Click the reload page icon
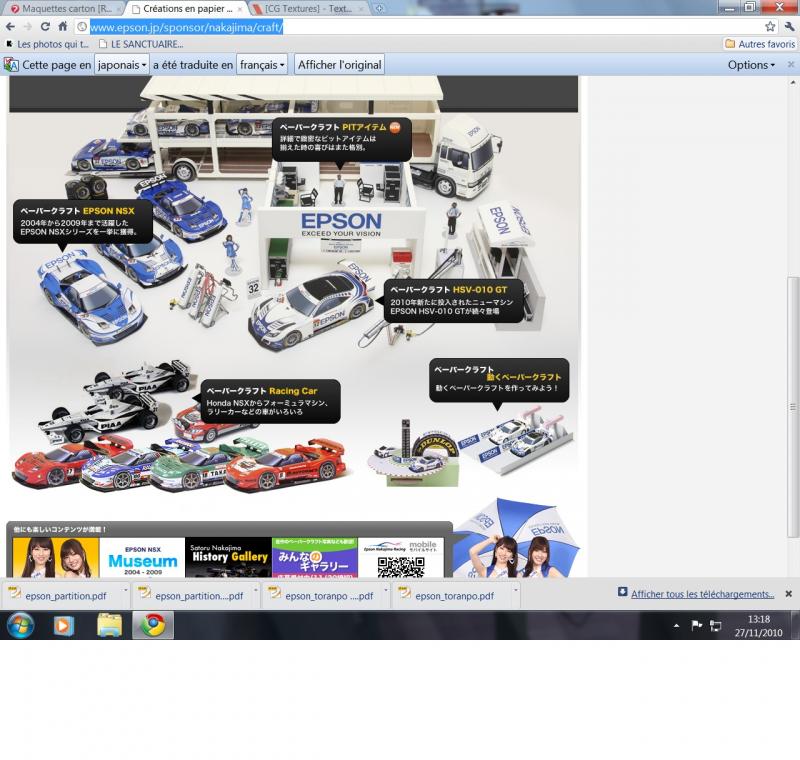800x760 pixels. click(x=46, y=27)
